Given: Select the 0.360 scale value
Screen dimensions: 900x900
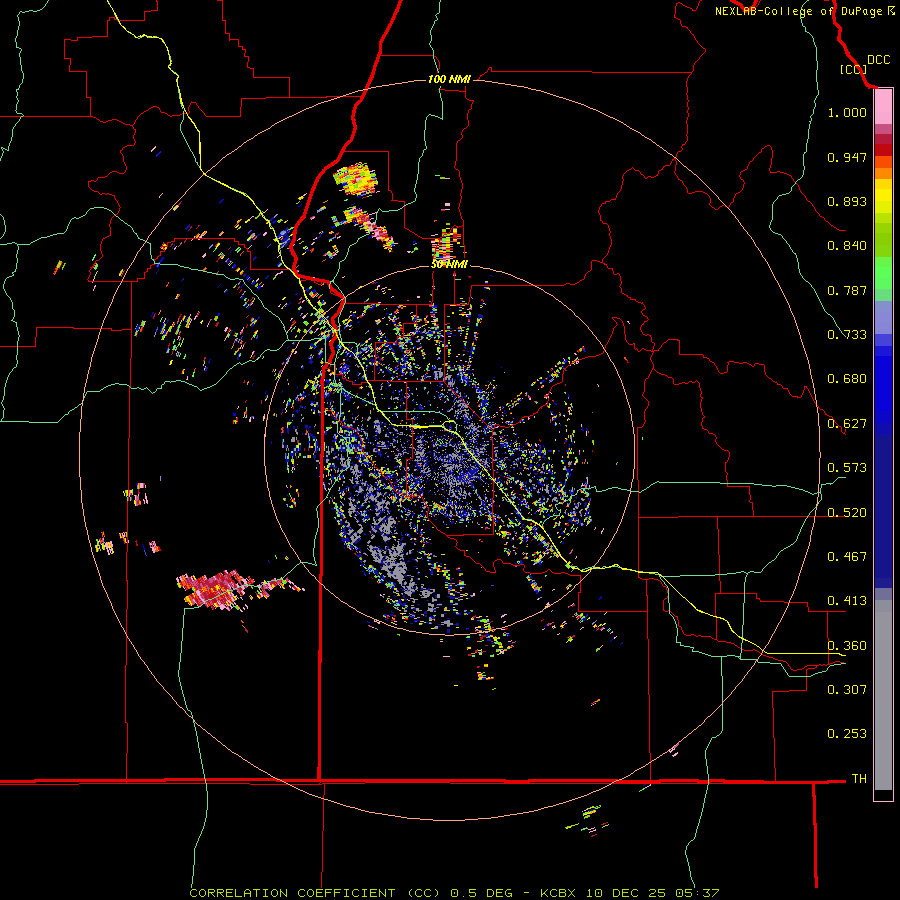Looking at the screenshot, I should [847, 646].
